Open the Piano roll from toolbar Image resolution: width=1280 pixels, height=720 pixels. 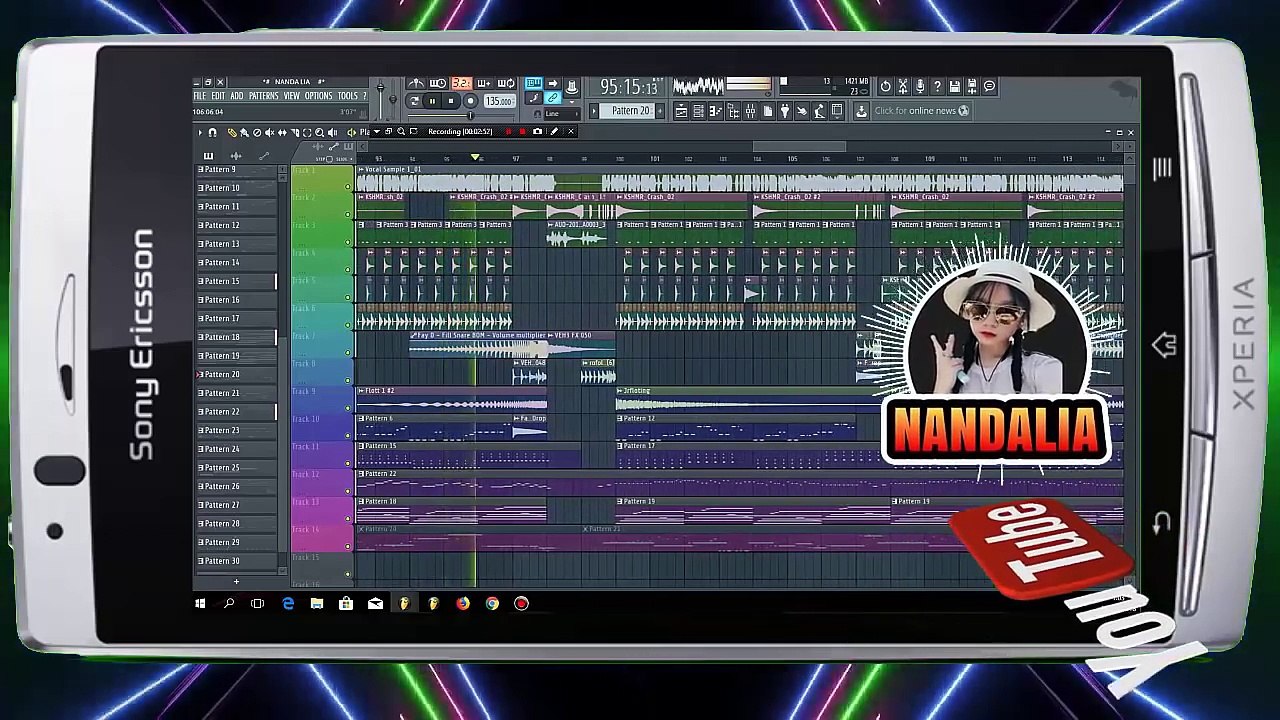[x=715, y=111]
